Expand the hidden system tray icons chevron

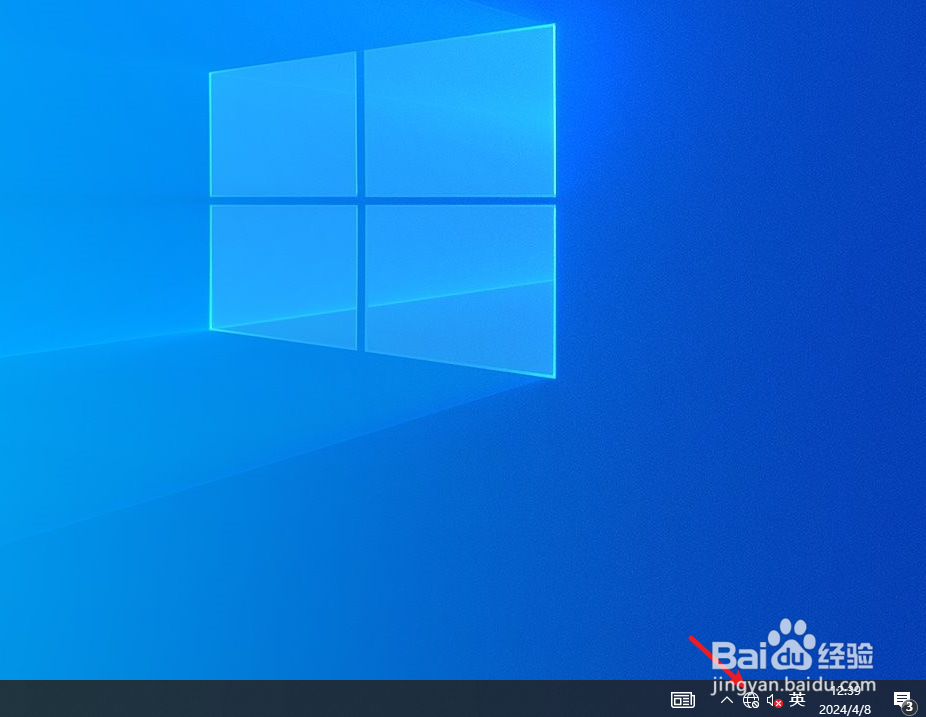[727, 700]
